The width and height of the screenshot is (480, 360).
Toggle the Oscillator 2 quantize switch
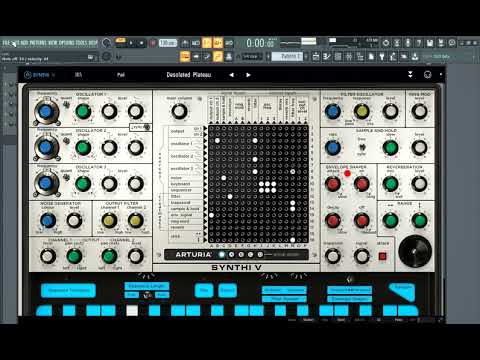66,141
